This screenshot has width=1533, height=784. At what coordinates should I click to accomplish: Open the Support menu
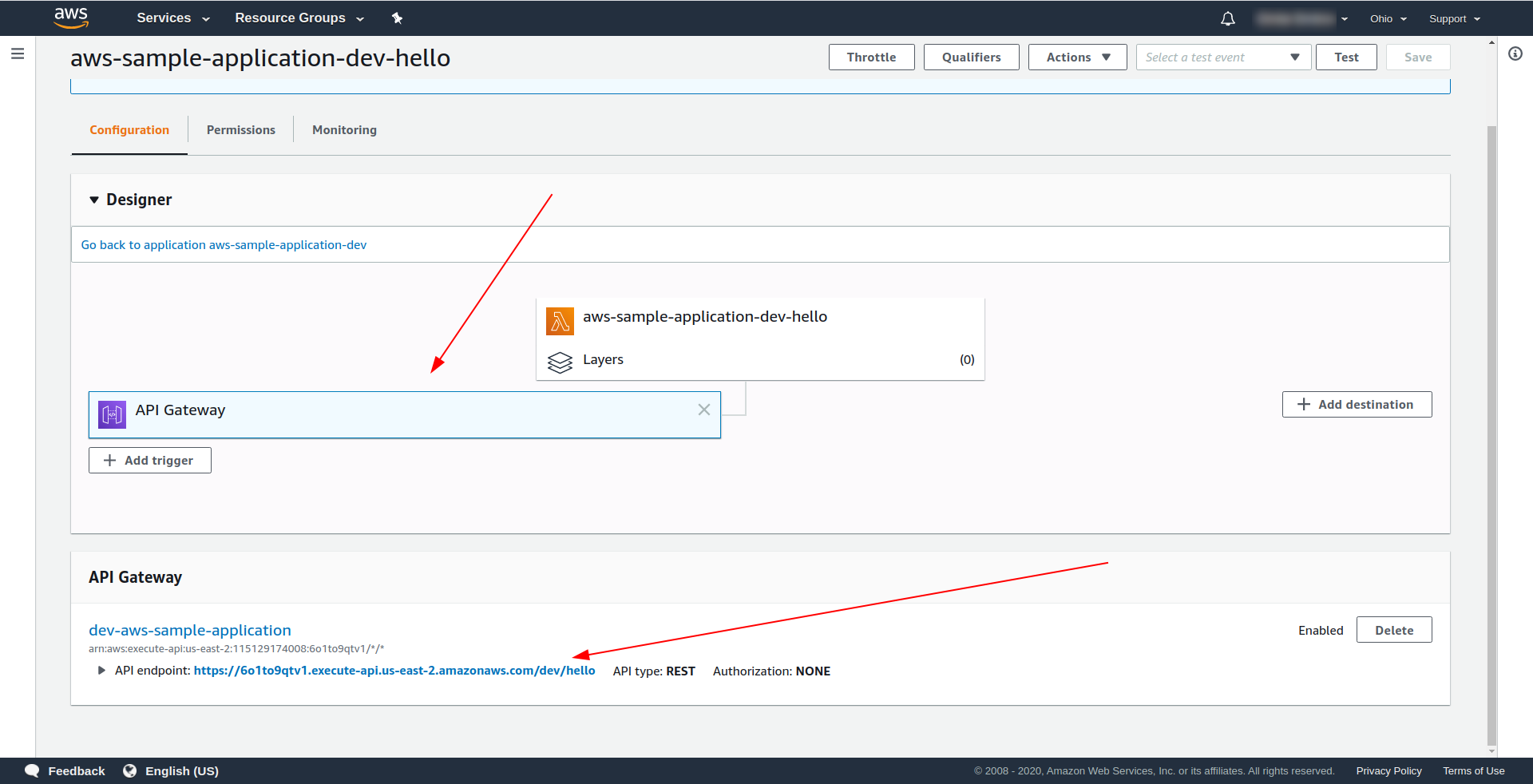(x=1455, y=18)
